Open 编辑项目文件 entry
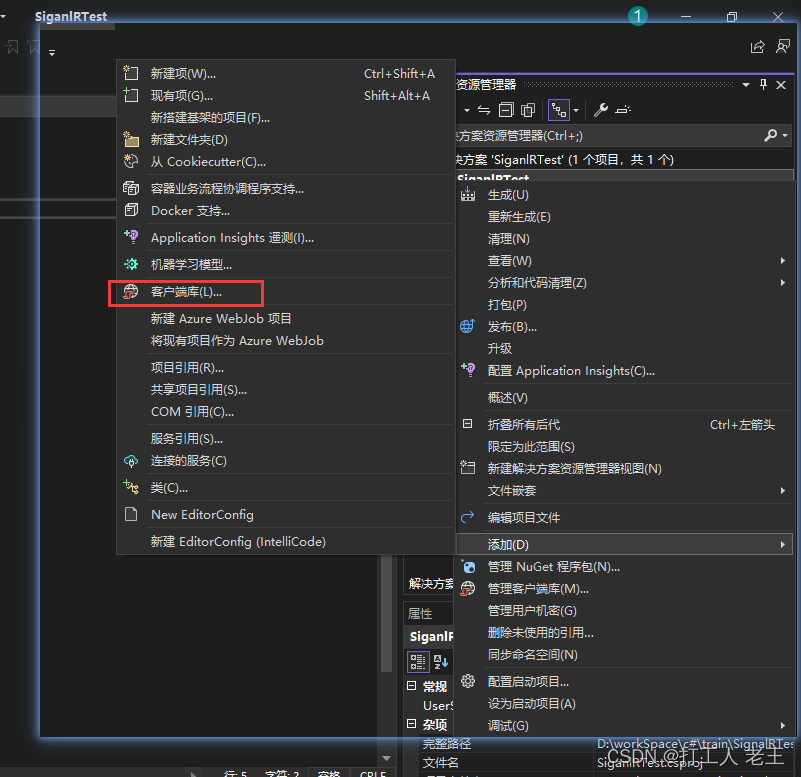Viewport: 801px width, 777px height. point(624,517)
